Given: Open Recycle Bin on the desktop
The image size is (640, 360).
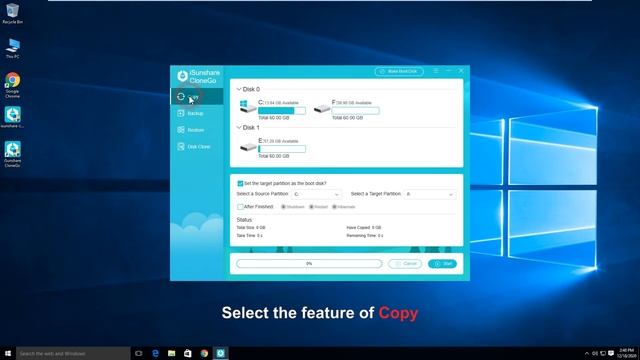Looking at the screenshot, I should pyautogui.click(x=12, y=13).
